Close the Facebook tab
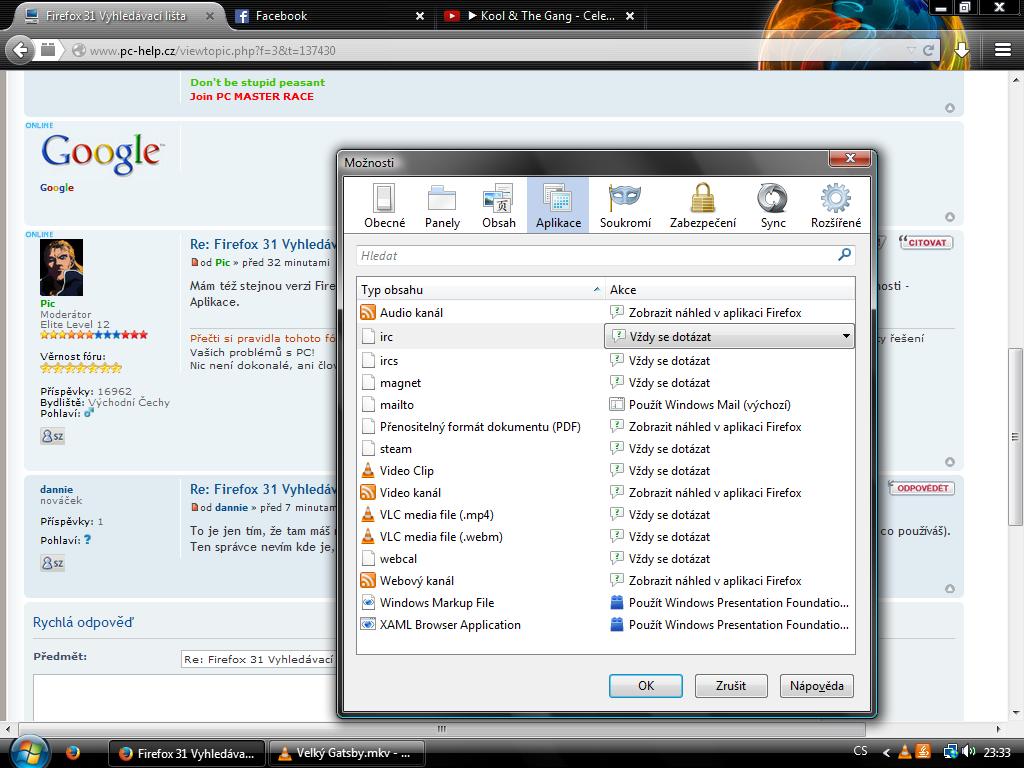 pos(420,16)
